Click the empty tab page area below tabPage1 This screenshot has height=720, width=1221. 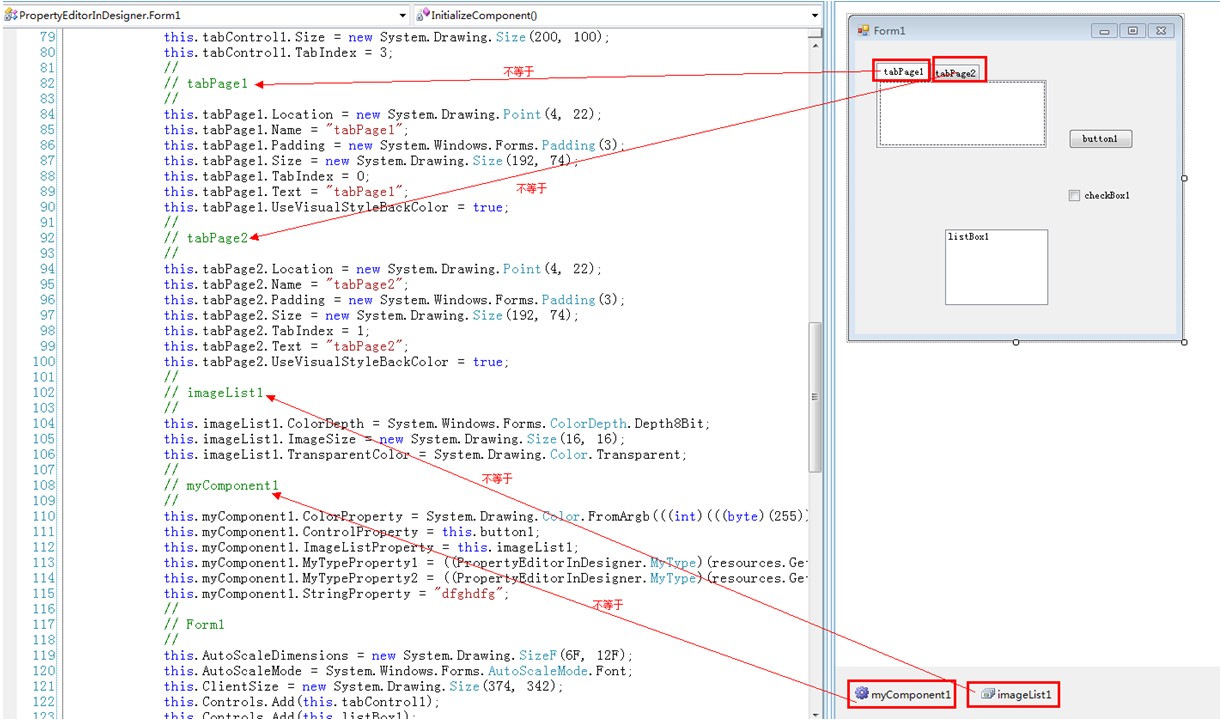(962, 114)
